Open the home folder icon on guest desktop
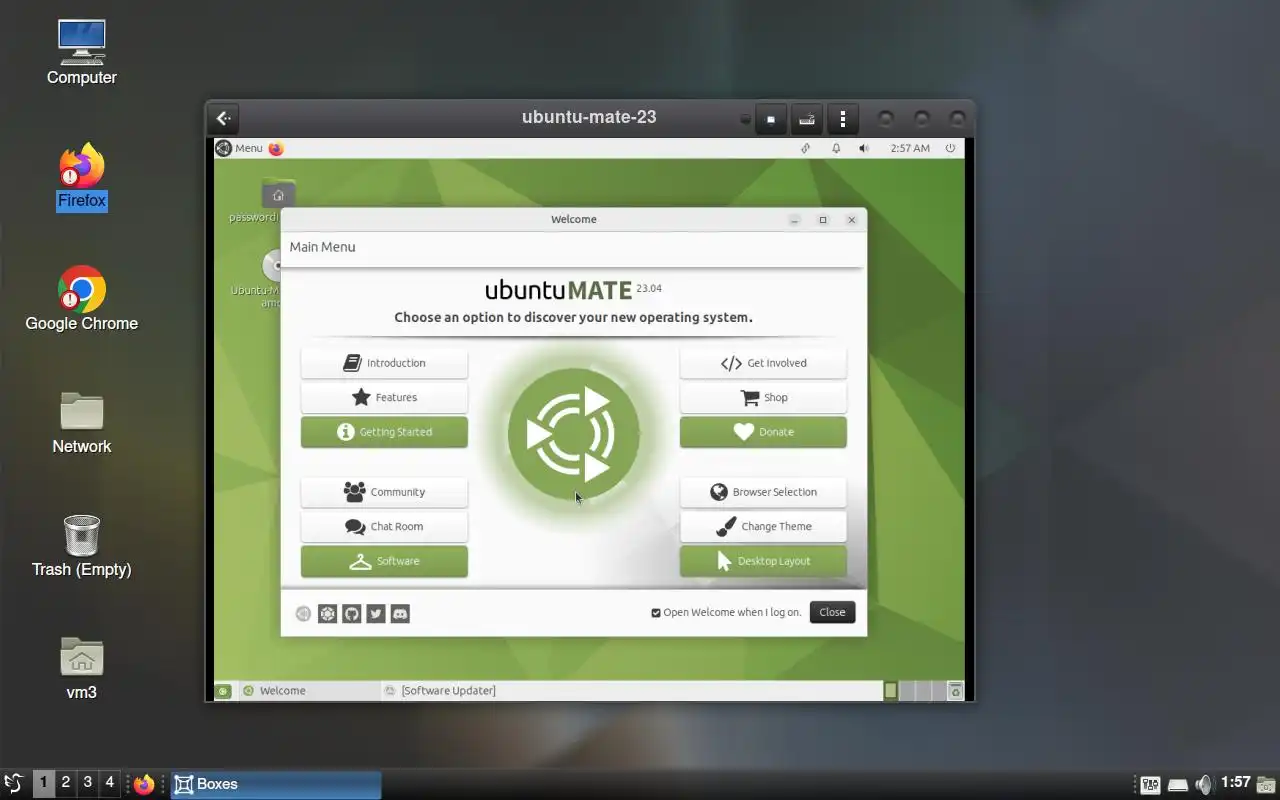This screenshot has height=800, width=1280. [x=278, y=195]
